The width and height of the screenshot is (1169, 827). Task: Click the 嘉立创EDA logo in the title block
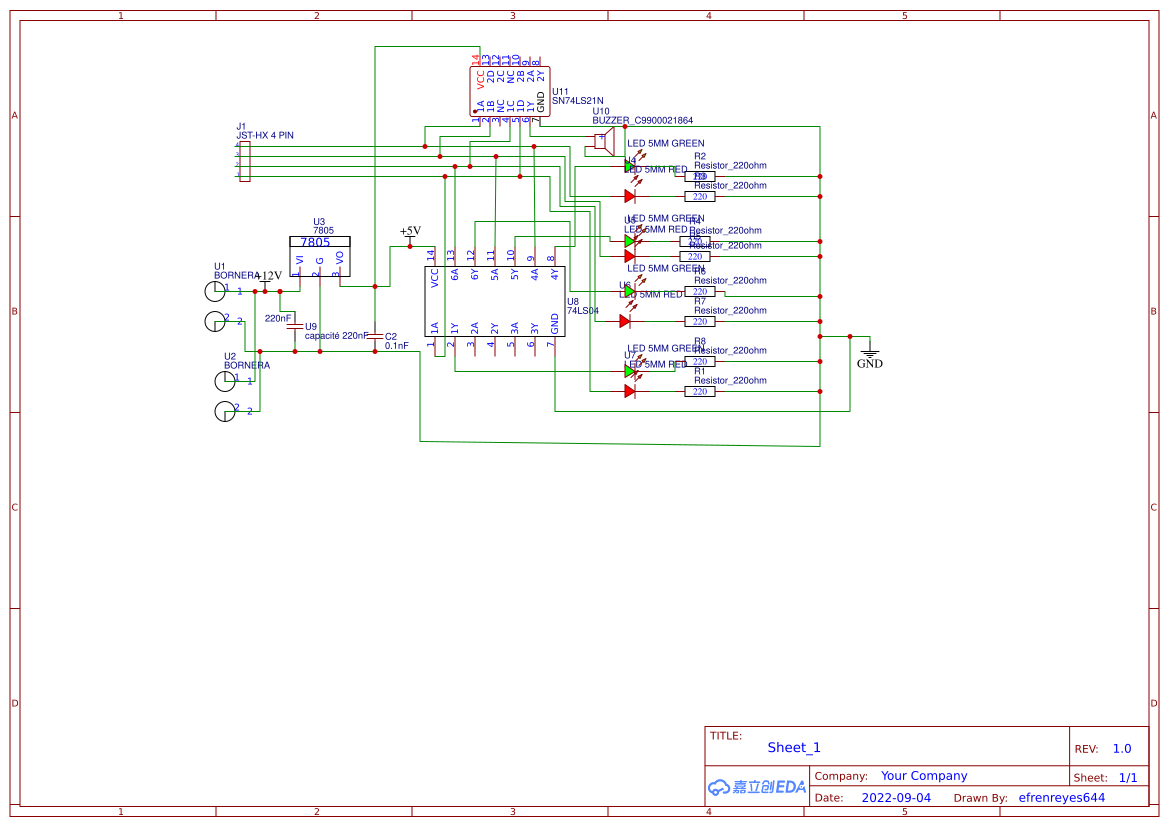757,788
